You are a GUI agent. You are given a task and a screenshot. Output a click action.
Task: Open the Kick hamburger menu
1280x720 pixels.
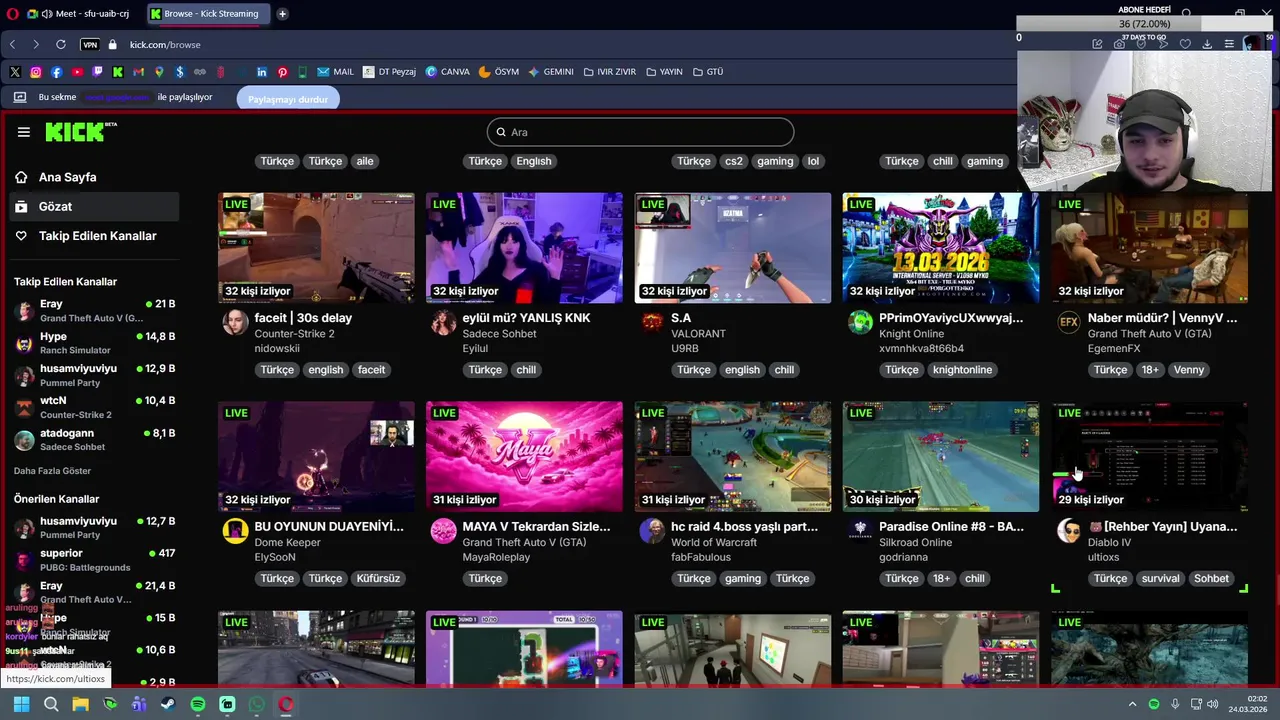point(24,132)
